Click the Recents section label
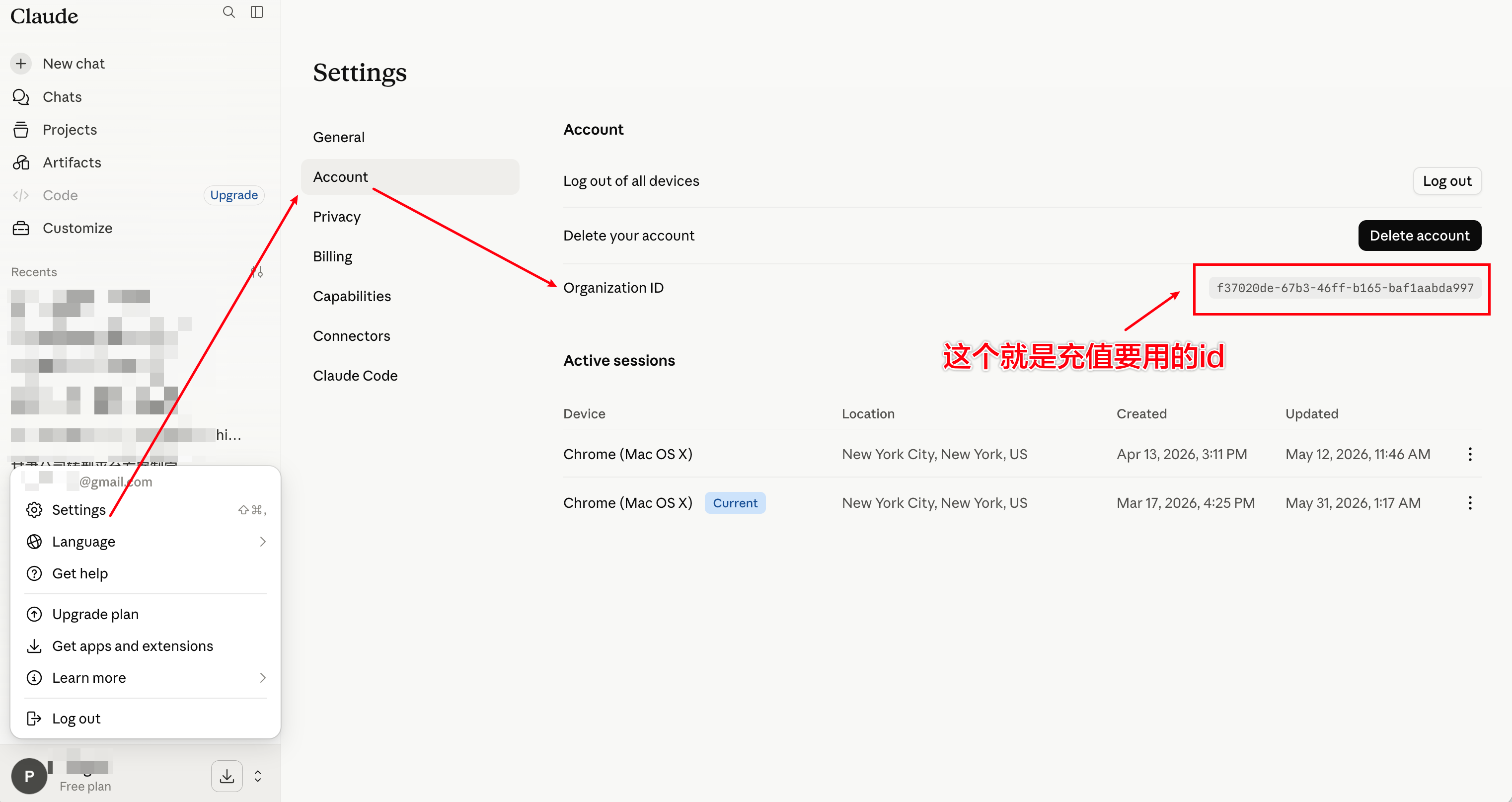The image size is (1512, 802). tap(34, 272)
